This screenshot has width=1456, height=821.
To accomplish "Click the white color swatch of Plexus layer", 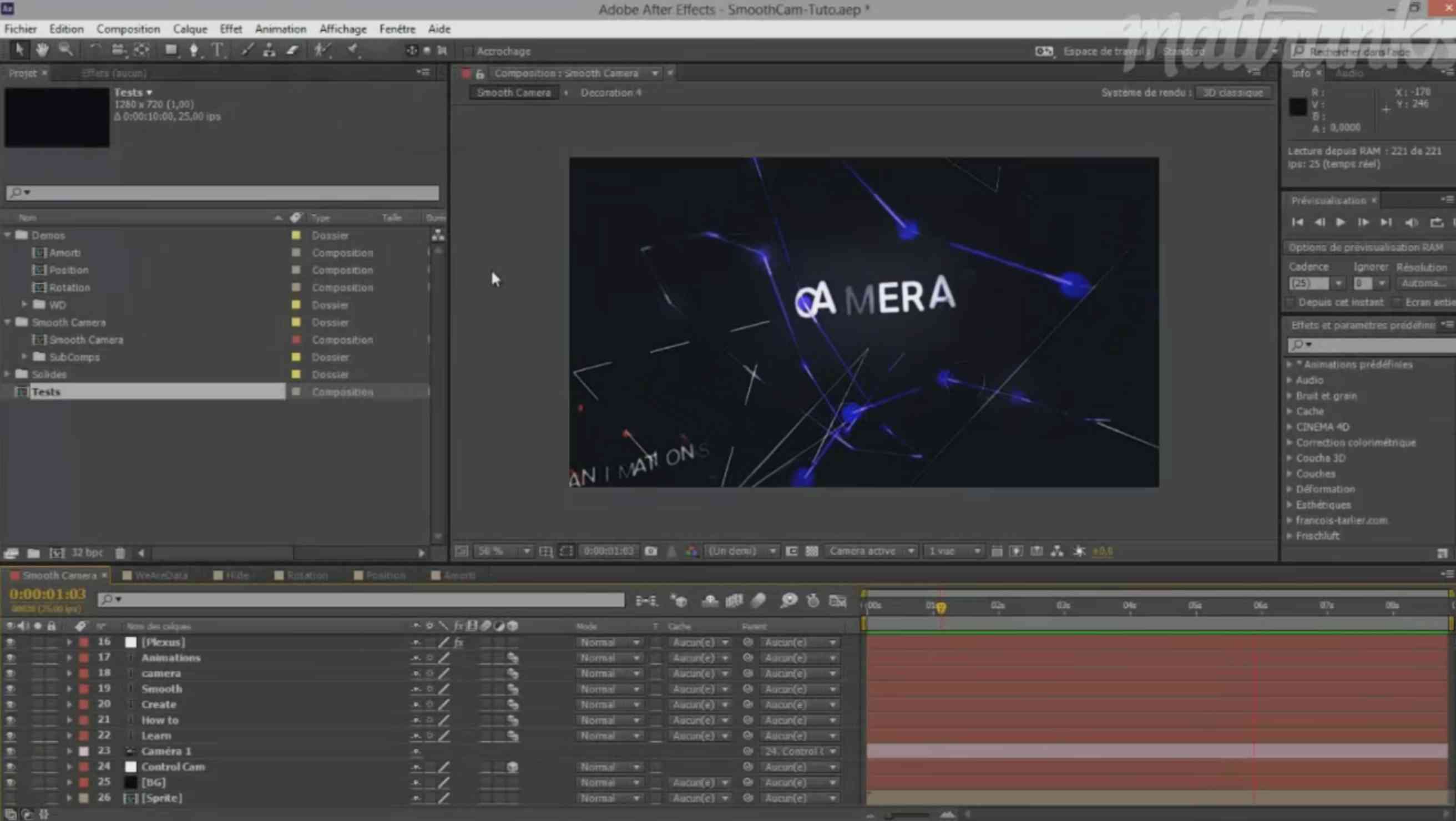I will (x=130, y=642).
